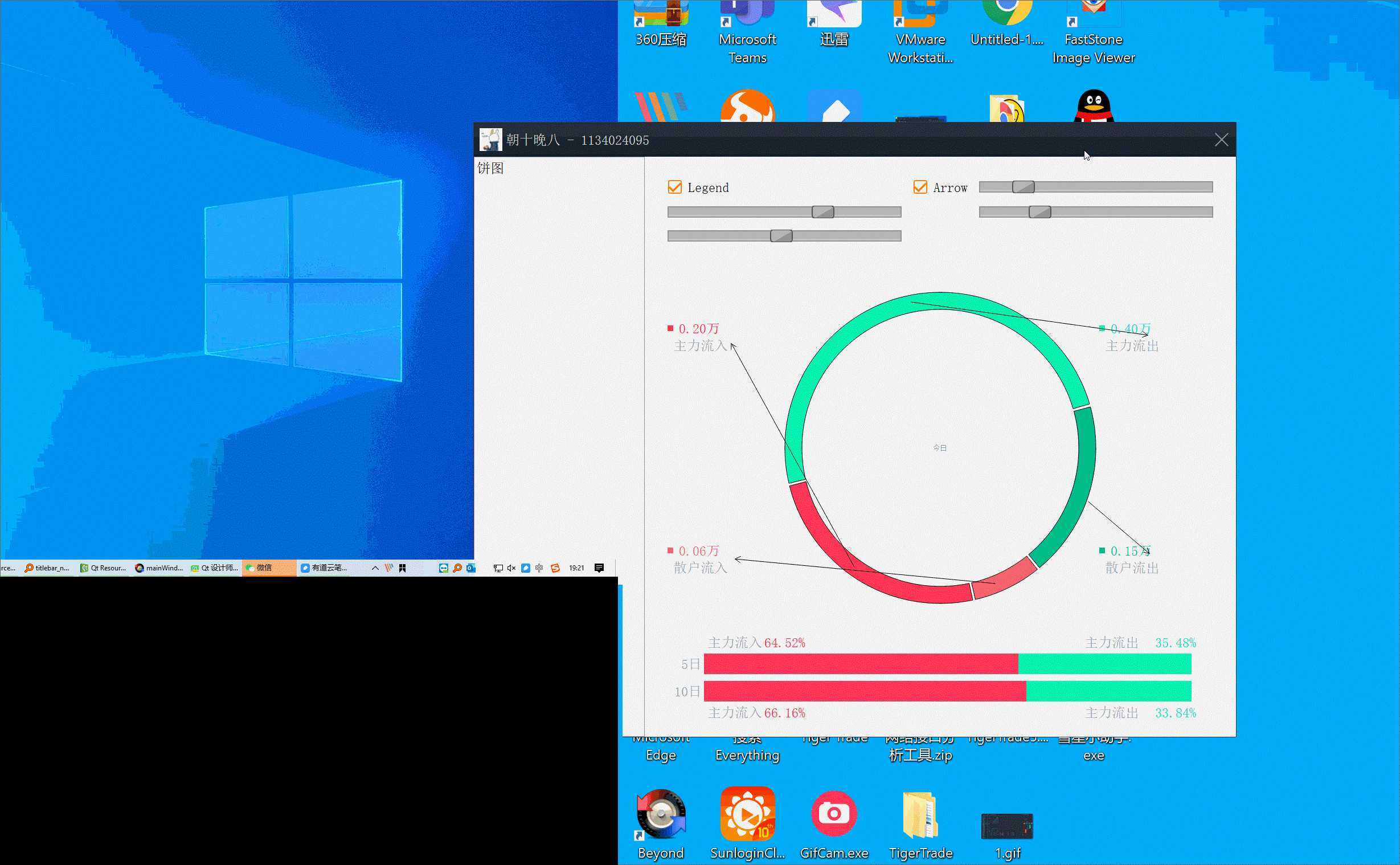The image size is (1400, 865).
Task: Click the 0.15万 散户流出 legend marker
Action: (x=1102, y=550)
